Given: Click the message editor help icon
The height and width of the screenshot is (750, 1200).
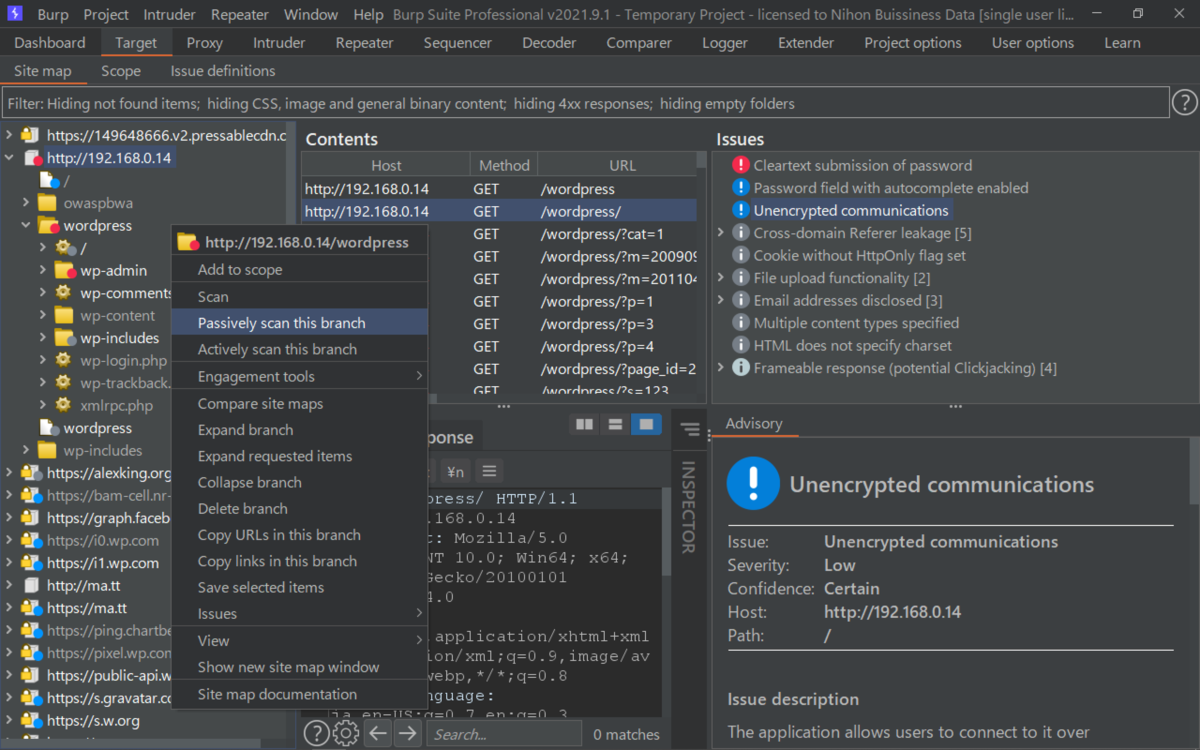Looking at the screenshot, I should tap(316, 734).
